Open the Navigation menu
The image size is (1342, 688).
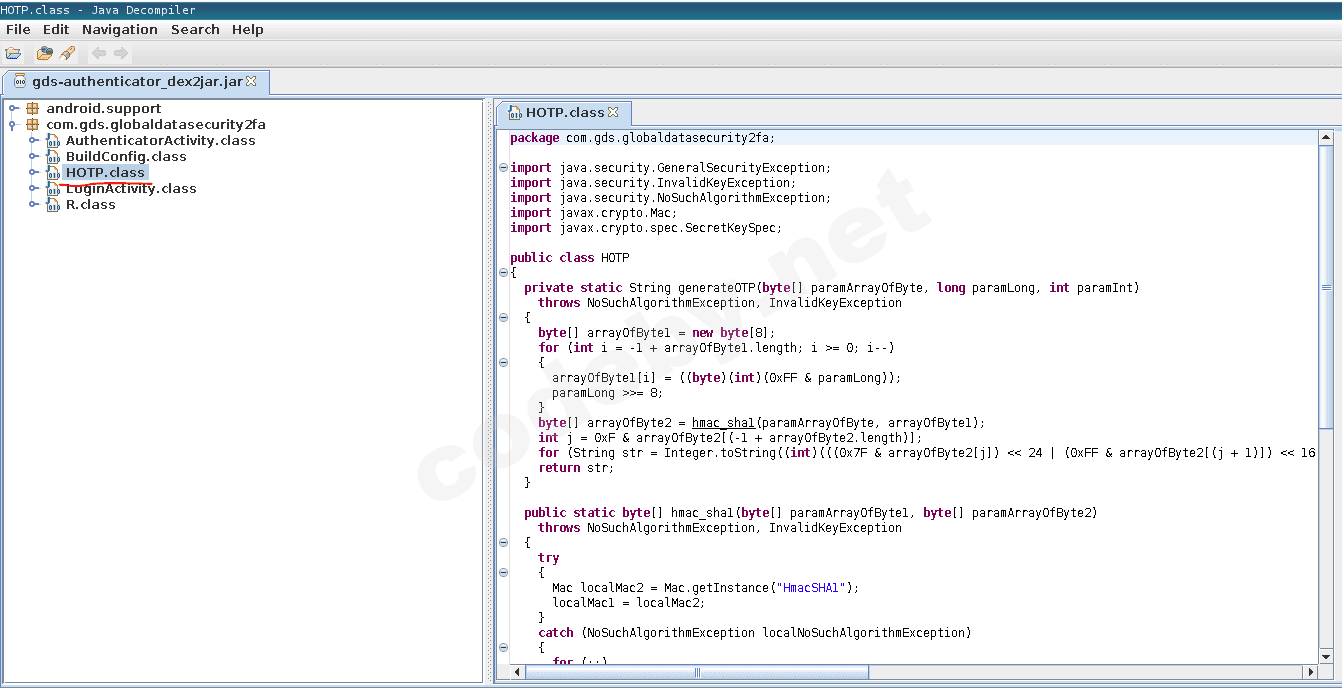point(120,29)
